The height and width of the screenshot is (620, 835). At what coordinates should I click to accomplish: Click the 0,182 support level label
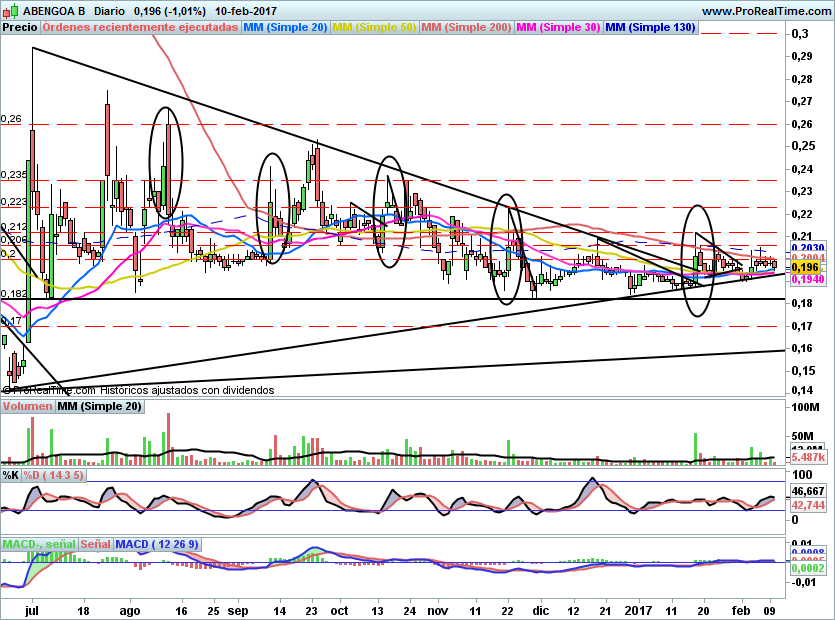(x=14, y=293)
